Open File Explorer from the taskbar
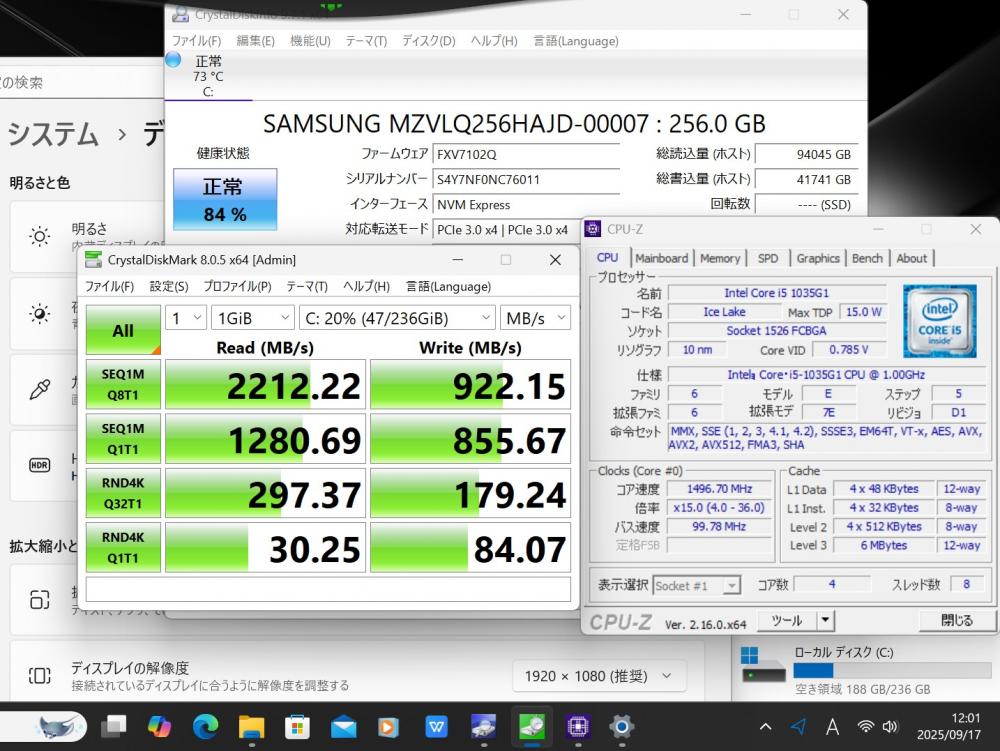1000x751 pixels. click(251, 726)
